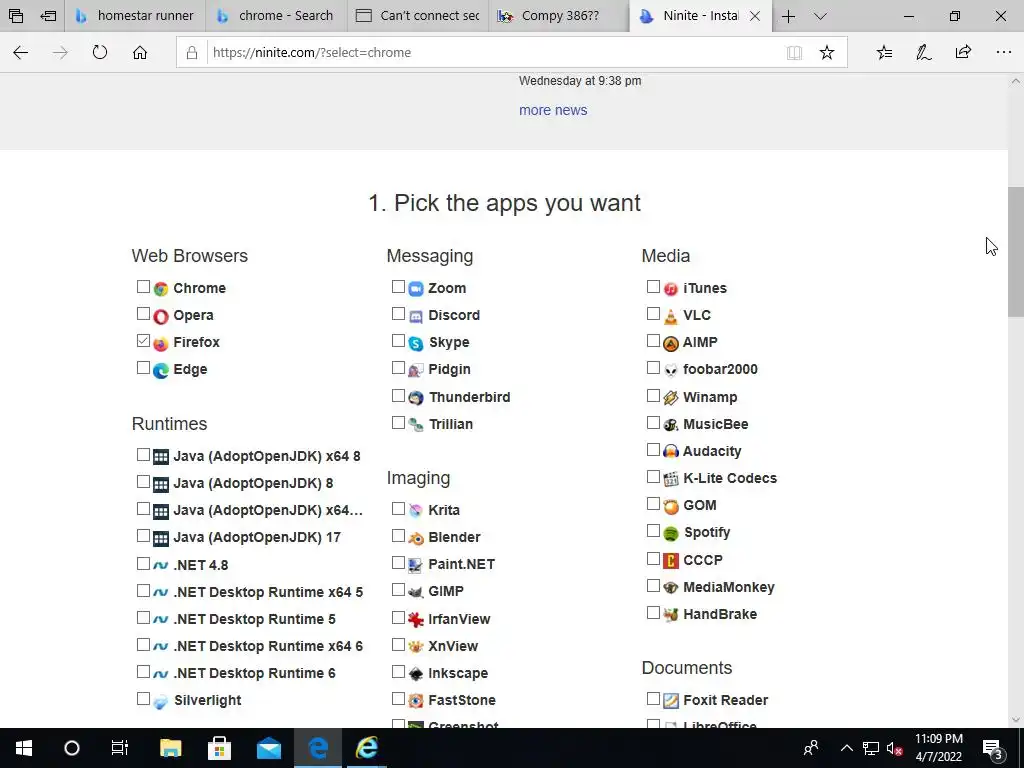The image size is (1024, 768).
Task: Click the XnView app label
Action: 453,647
